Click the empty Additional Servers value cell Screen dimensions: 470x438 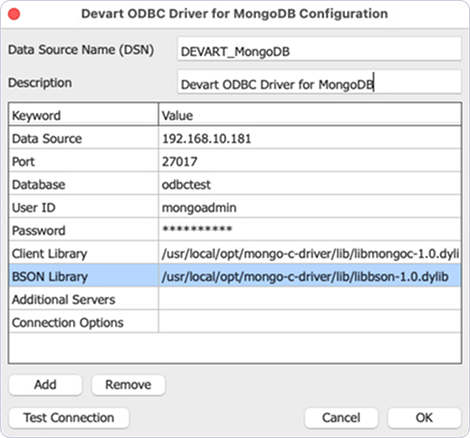click(x=310, y=299)
